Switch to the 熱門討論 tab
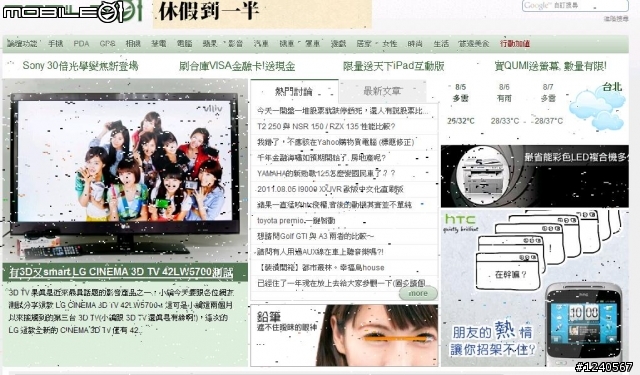640x375 pixels. coord(294,91)
